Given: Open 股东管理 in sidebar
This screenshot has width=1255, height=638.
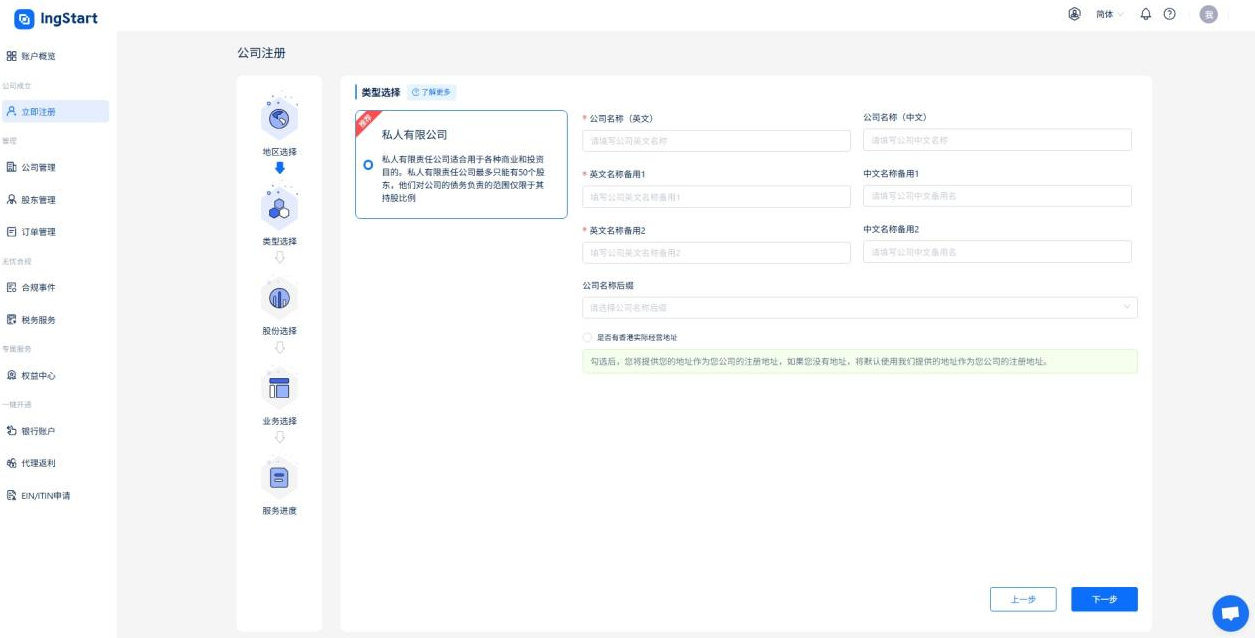Looking at the screenshot, I should (x=55, y=200).
